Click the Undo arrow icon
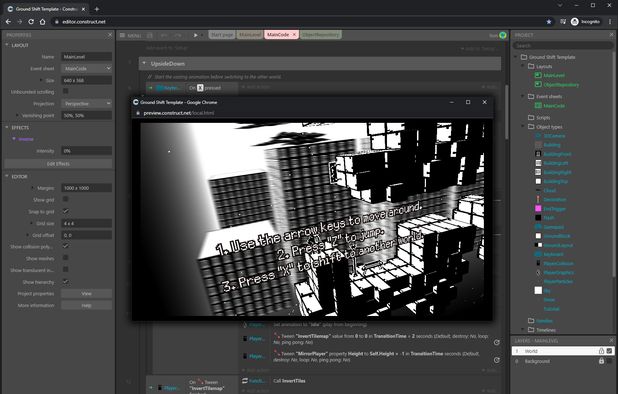This screenshot has height=394, width=618. [164, 35]
